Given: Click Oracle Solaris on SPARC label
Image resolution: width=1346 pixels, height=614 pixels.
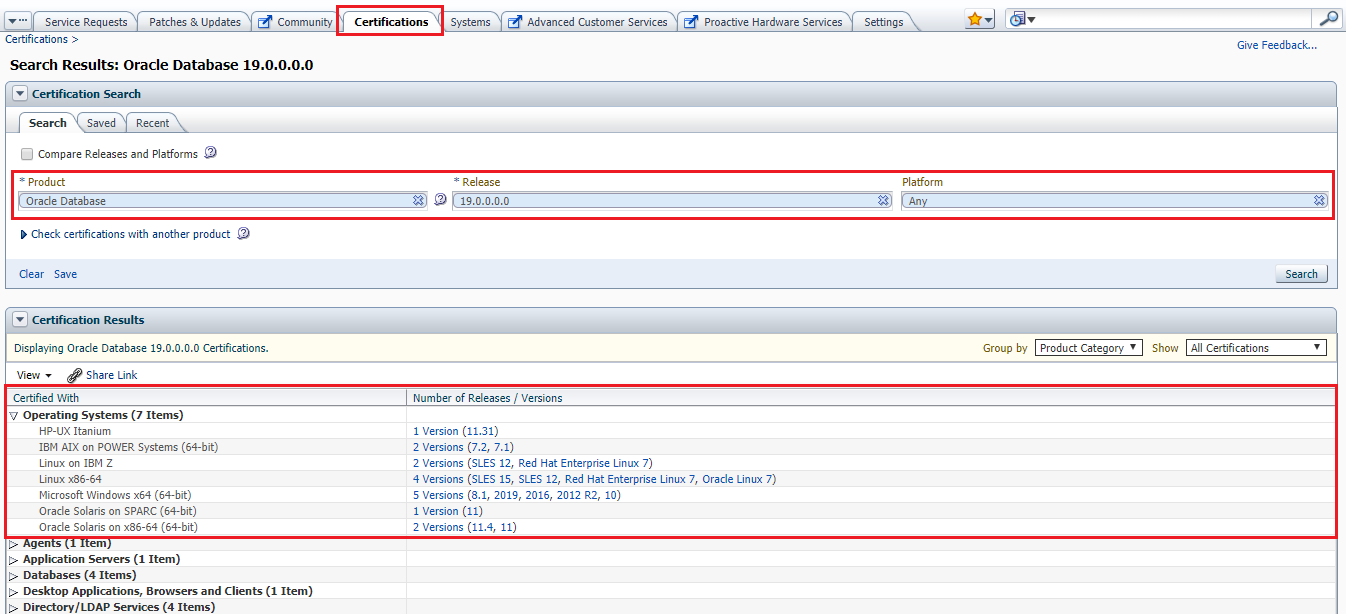Looking at the screenshot, I should 116,511.
